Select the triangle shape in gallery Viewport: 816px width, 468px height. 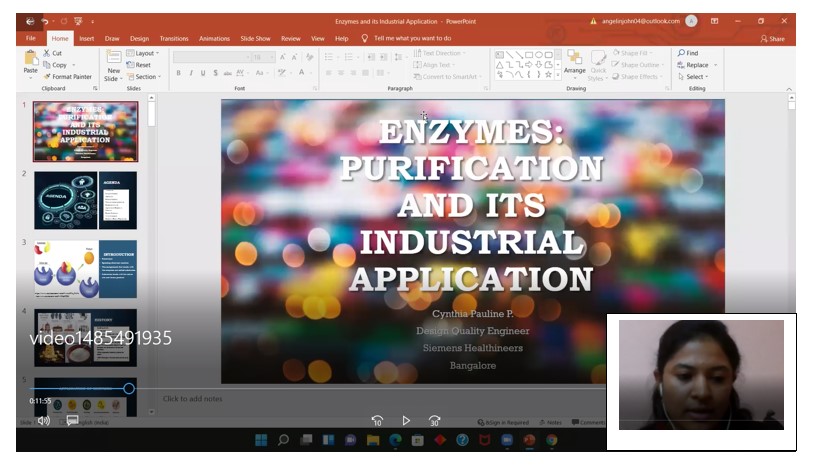pyautogui.click(x=500, y=65)
